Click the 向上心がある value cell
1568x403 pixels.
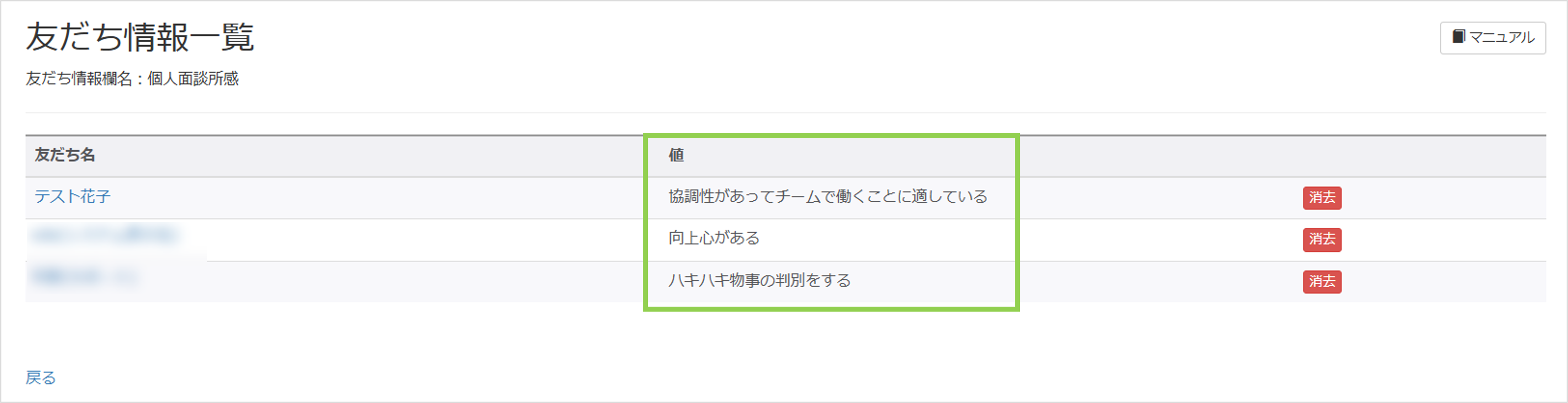pos(714,238)
